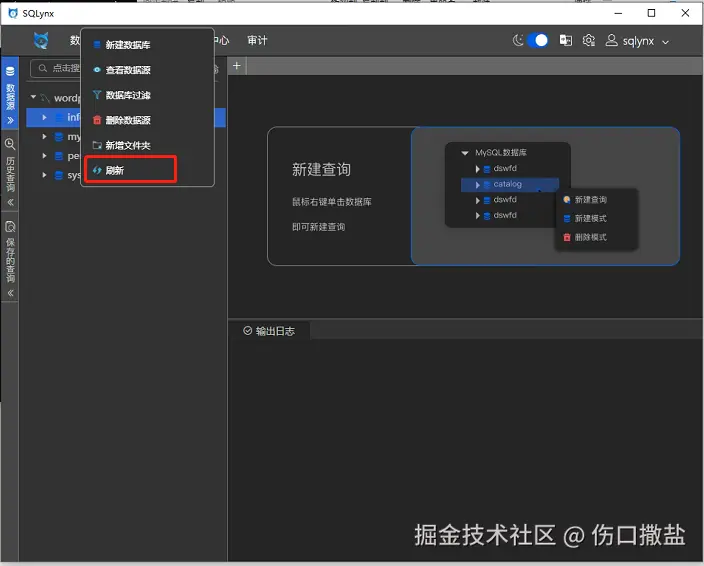Open the 审计 menu
This screenshot has height=566, width=704.
[x=257, y=40]
